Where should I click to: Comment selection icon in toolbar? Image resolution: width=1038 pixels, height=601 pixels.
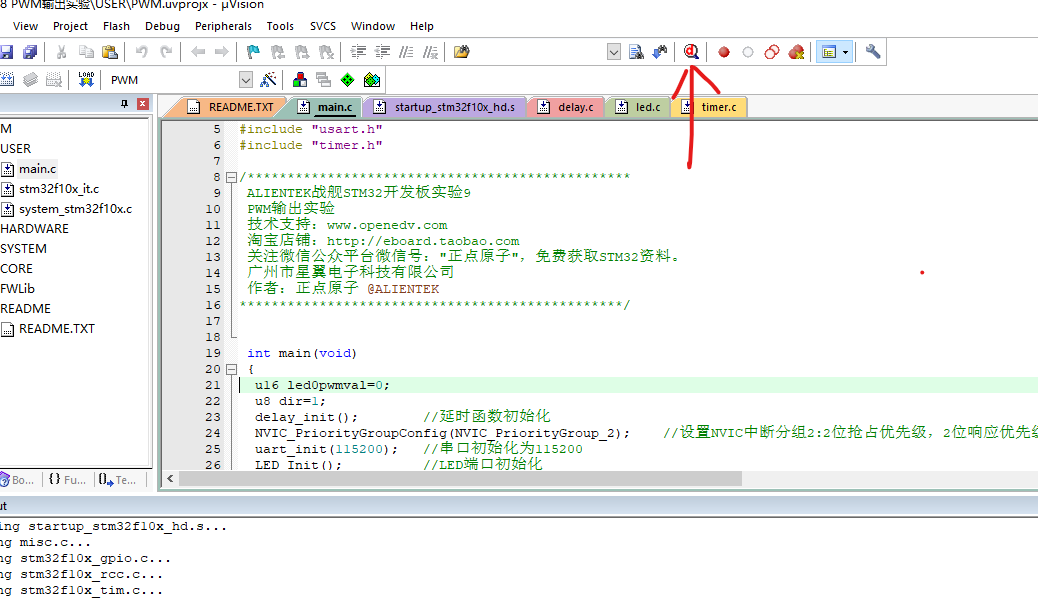pos(406,52)
